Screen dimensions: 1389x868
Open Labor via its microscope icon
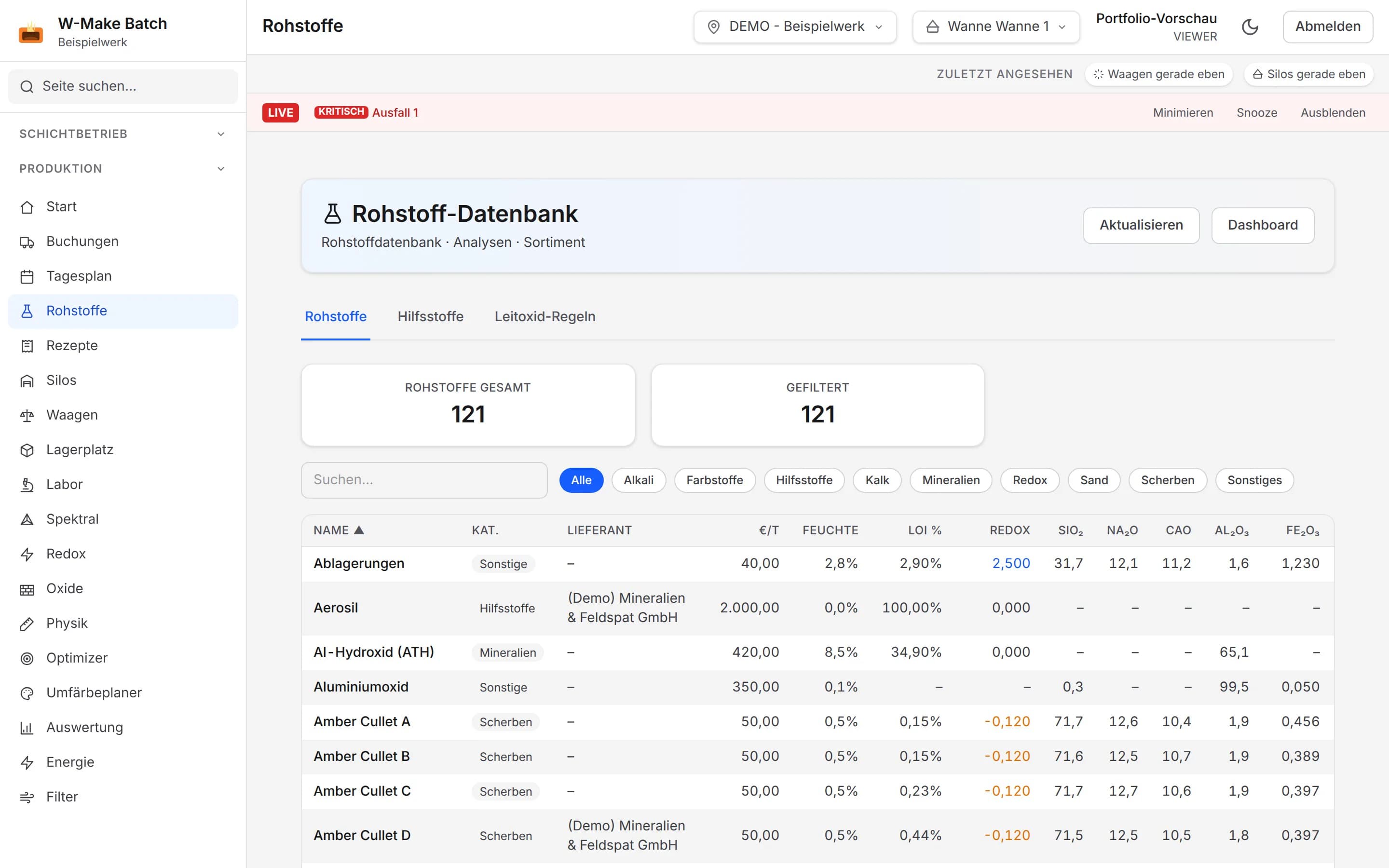(27, 485)
